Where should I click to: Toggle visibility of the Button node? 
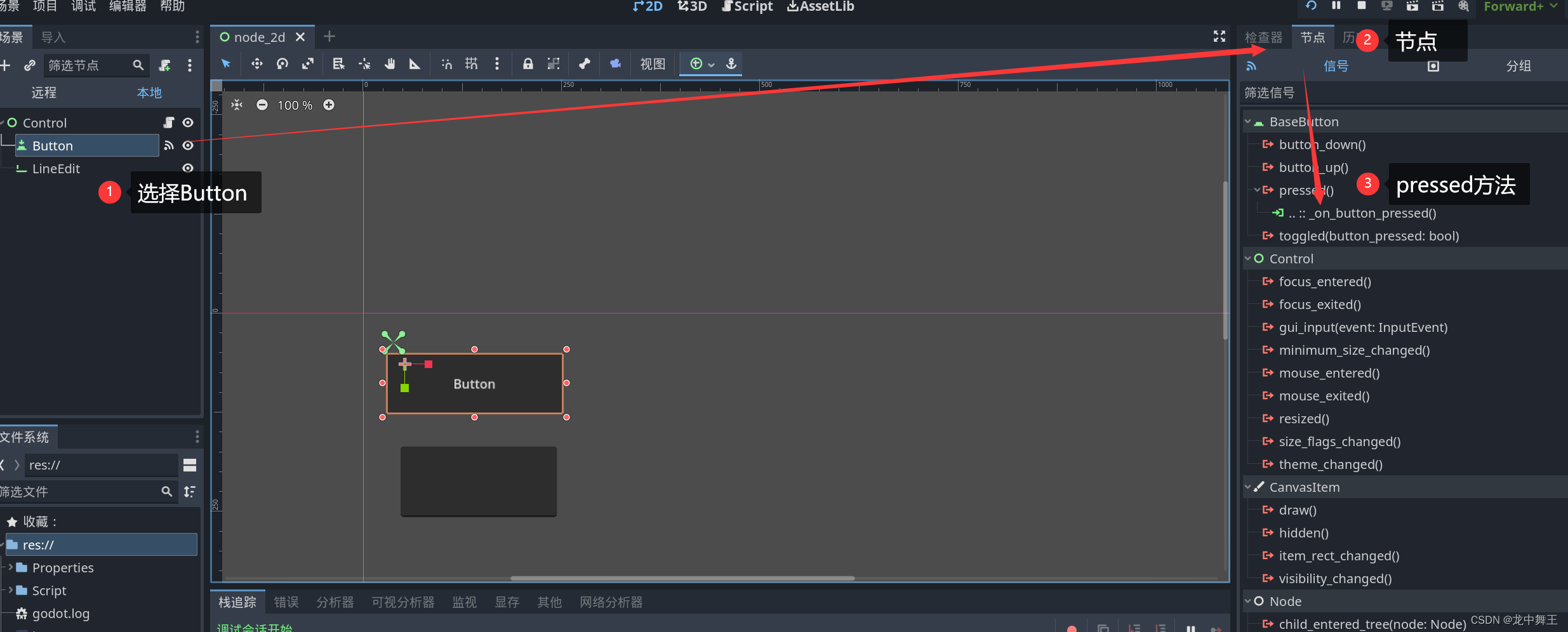188,145
